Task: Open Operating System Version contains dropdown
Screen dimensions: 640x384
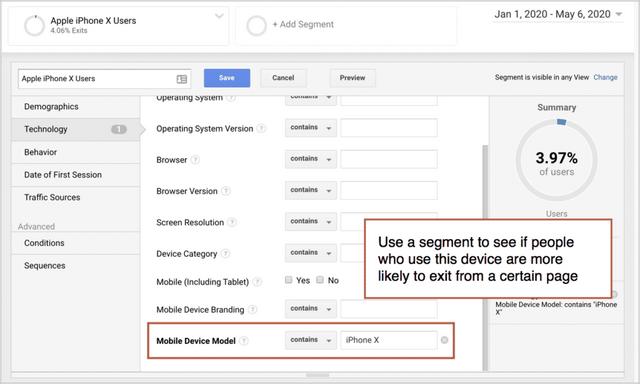Action: (x=311, y=128)
